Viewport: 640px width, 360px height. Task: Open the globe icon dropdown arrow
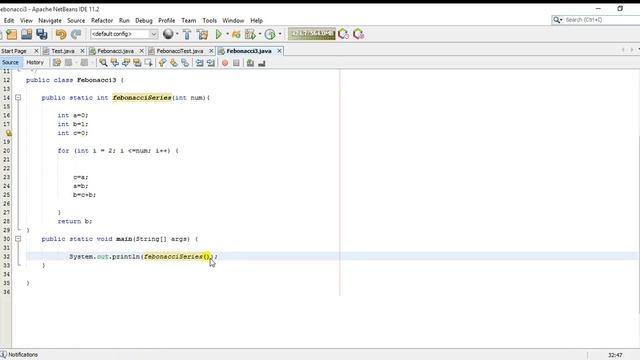[177, 34]
